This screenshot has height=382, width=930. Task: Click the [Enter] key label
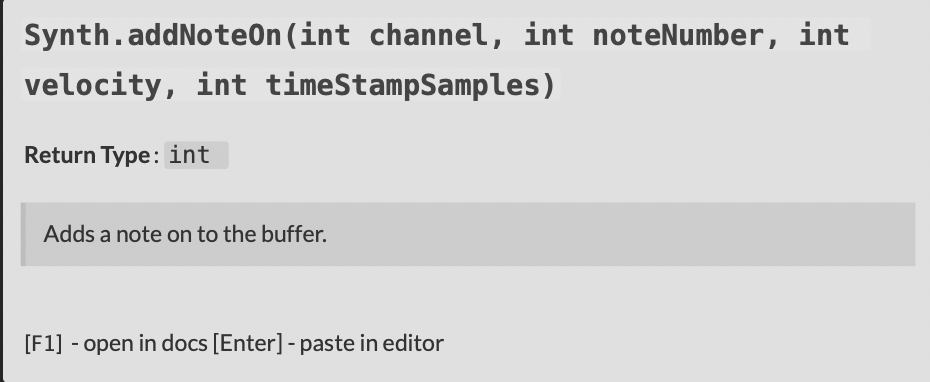(248, 343)
